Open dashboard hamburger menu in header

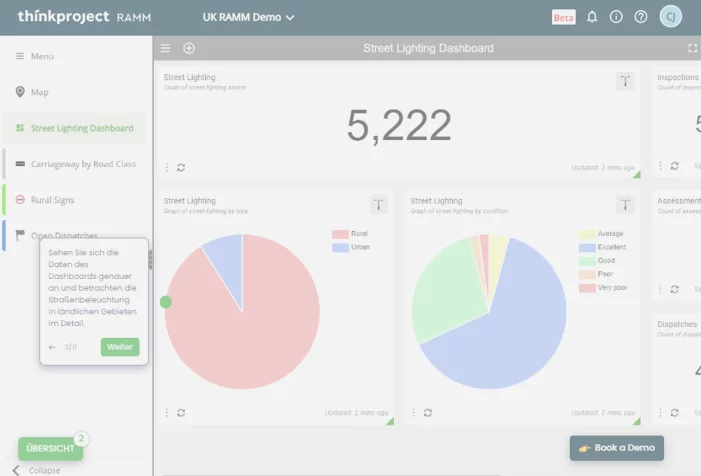pos(166,48)
